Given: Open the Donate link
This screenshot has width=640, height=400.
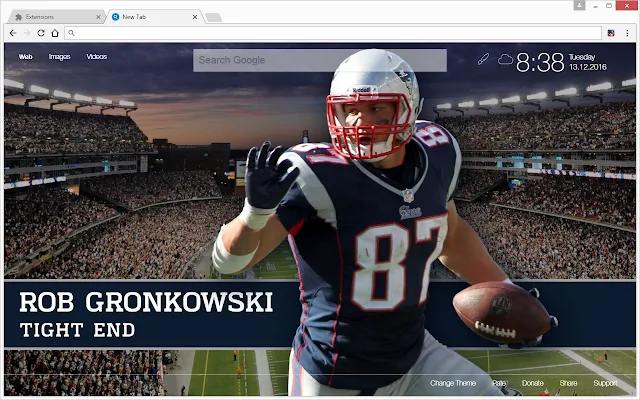Looking at the screenshot, I should click(533, 383).
